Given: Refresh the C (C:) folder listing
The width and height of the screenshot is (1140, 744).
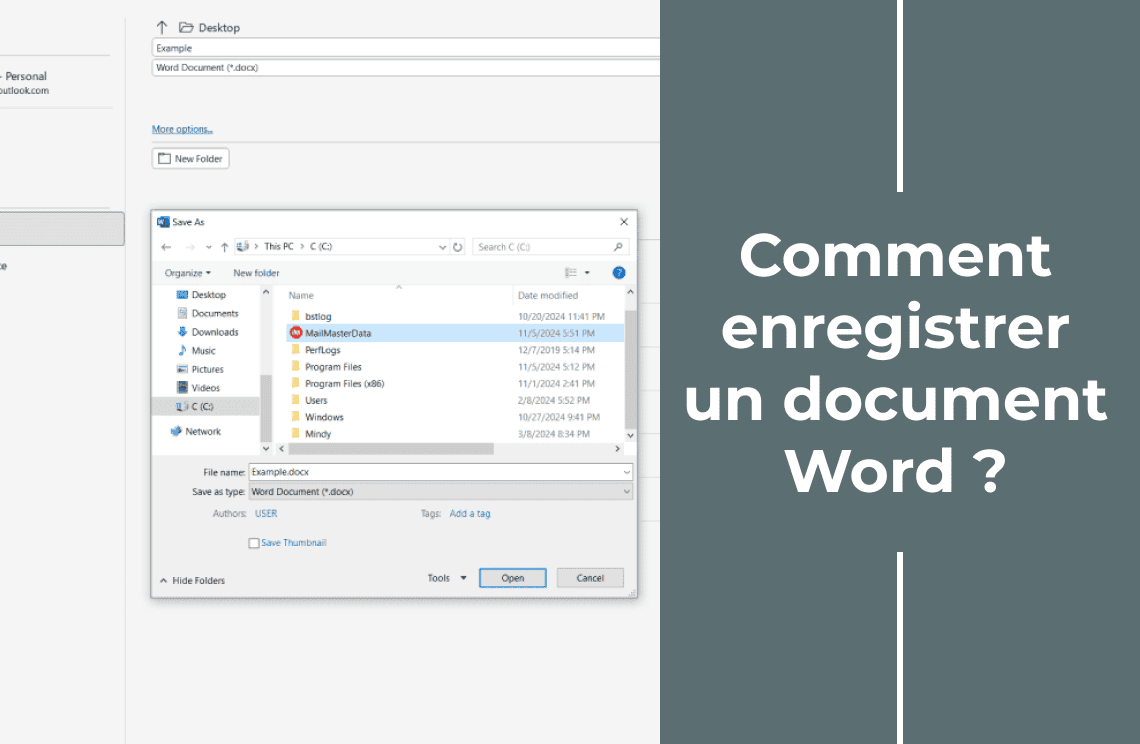Looking at the screenshot, I should (458, 247).
